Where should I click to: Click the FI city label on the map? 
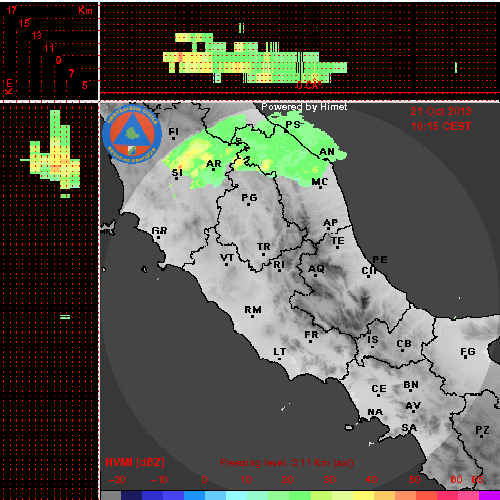pyautogui.click(x=173, y=132)
